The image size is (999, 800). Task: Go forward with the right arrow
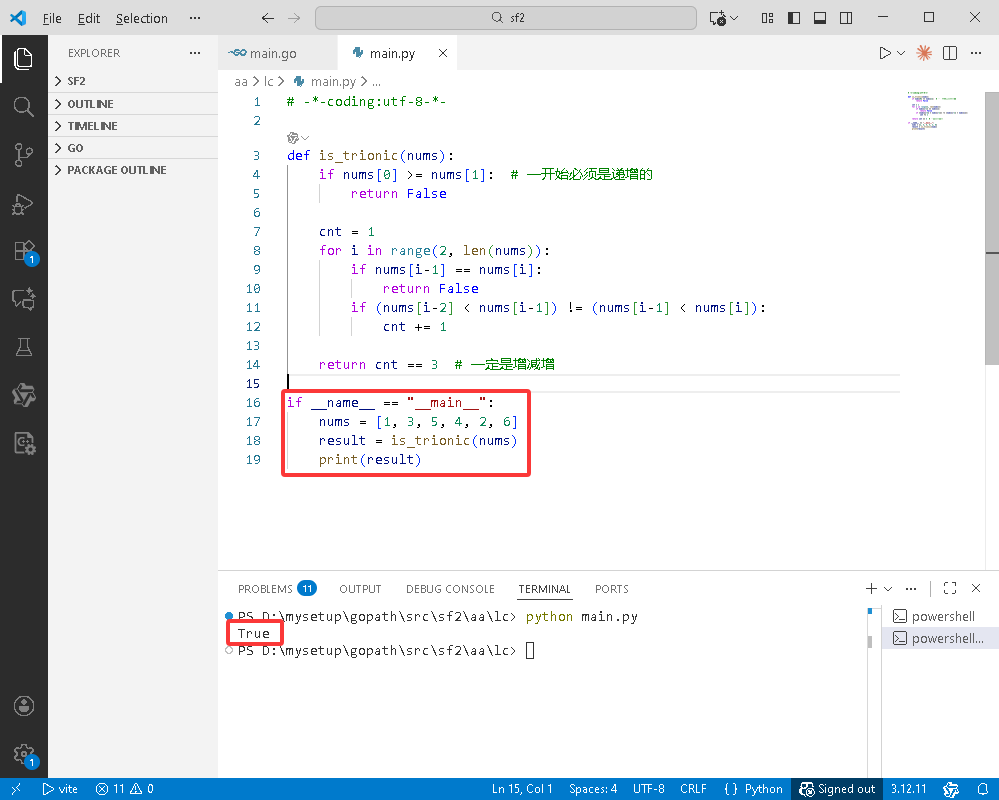click(x=294, y=18)
